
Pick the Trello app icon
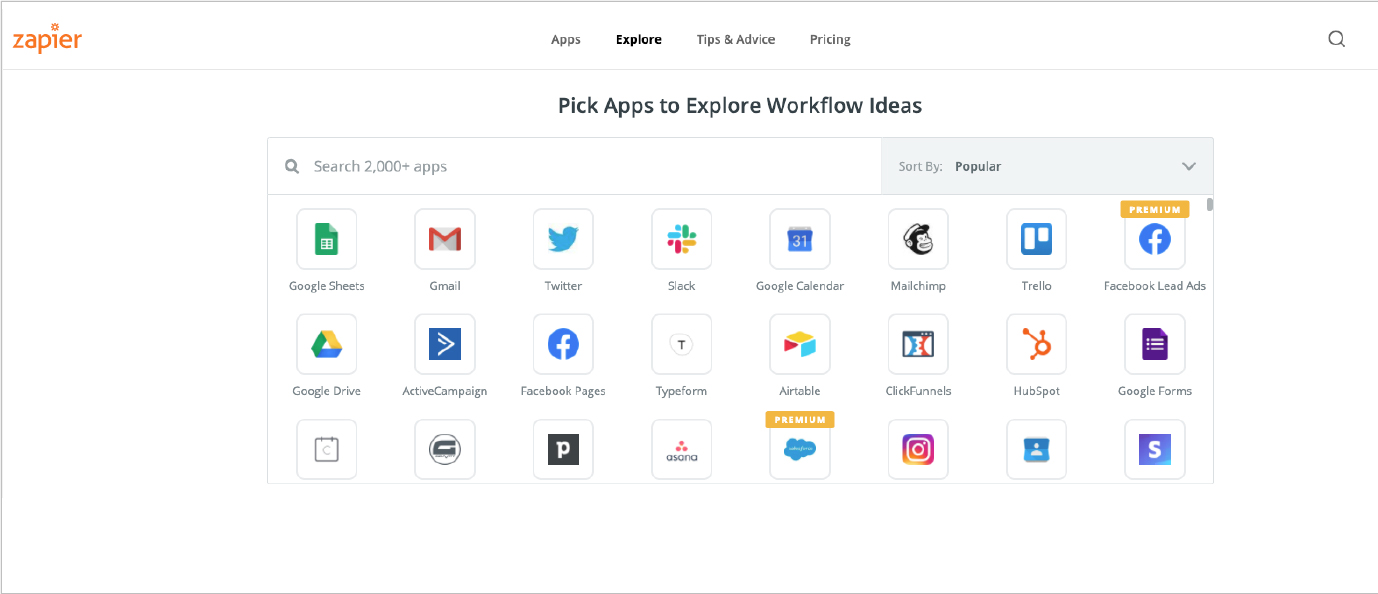1036,239
